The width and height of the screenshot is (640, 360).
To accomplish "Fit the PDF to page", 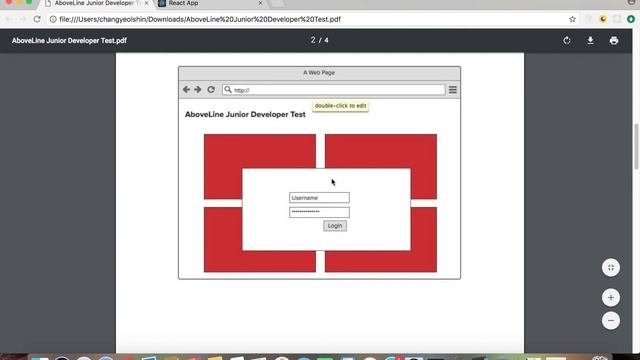I will pyautogui.click(x=611, y=268).
